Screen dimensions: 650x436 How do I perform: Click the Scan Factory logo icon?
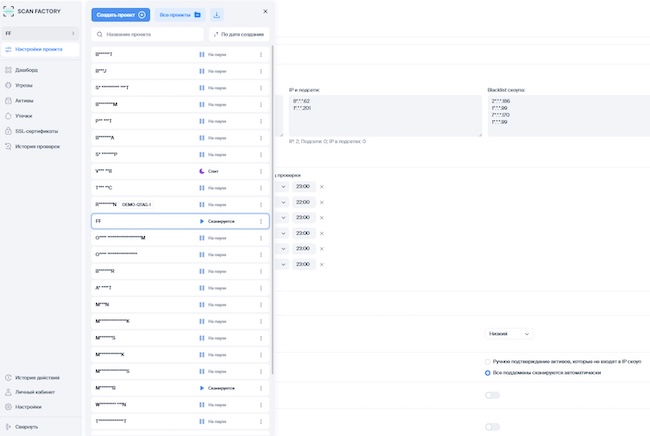(x=8, y=11)
